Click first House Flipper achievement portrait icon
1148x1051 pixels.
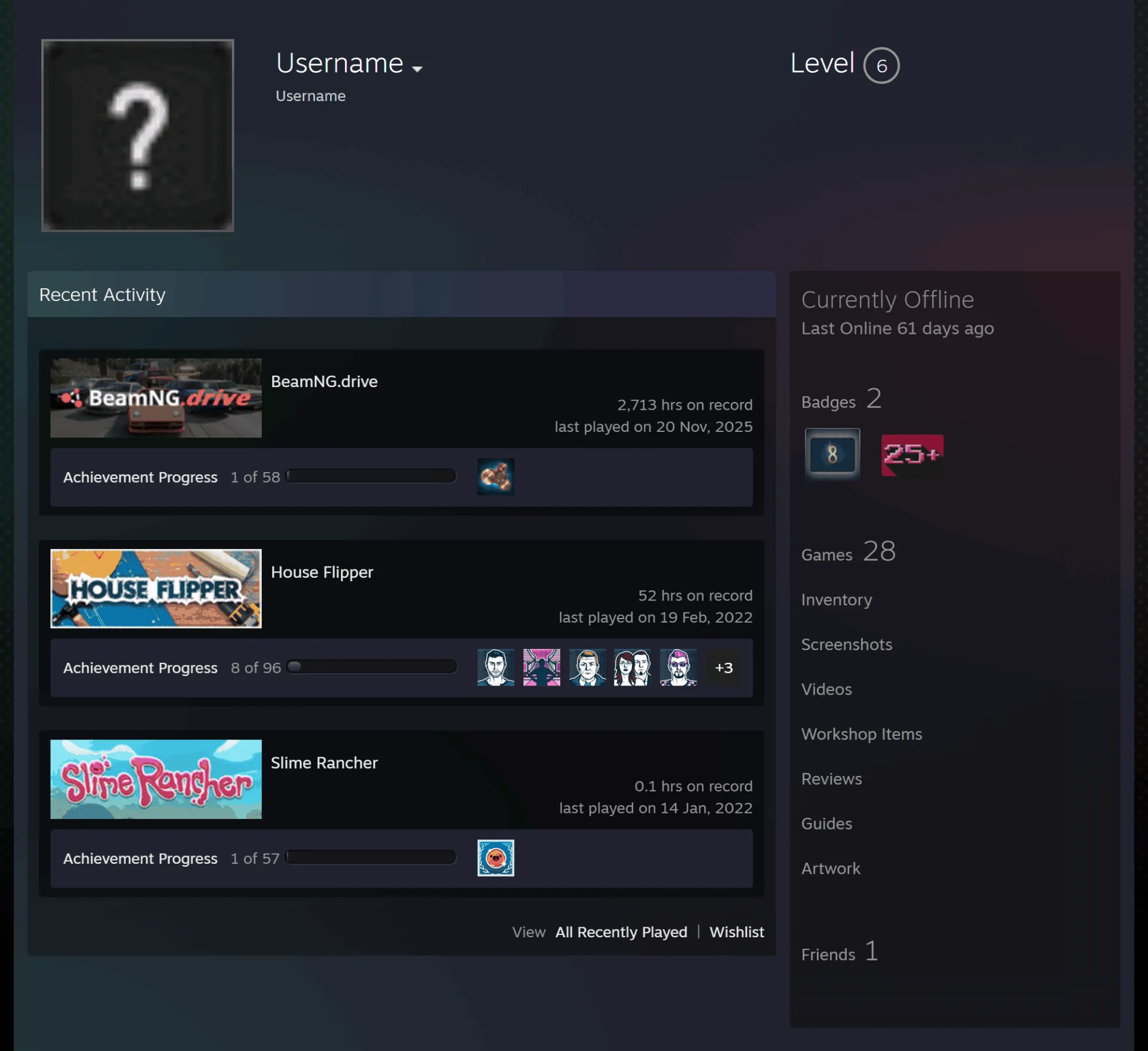pyautogui.click(x=496, y=668)
